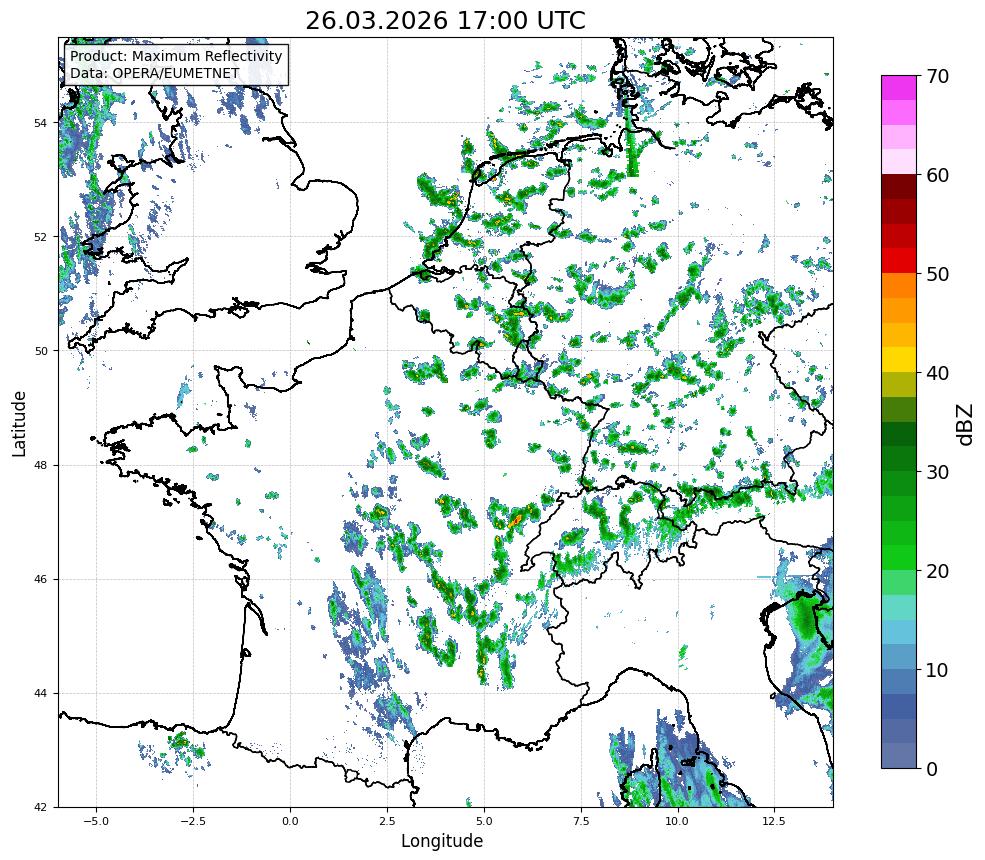Click the magenta swatch at top of colorbar
Screen dimensions: 985x860
(x=899, y=88)
